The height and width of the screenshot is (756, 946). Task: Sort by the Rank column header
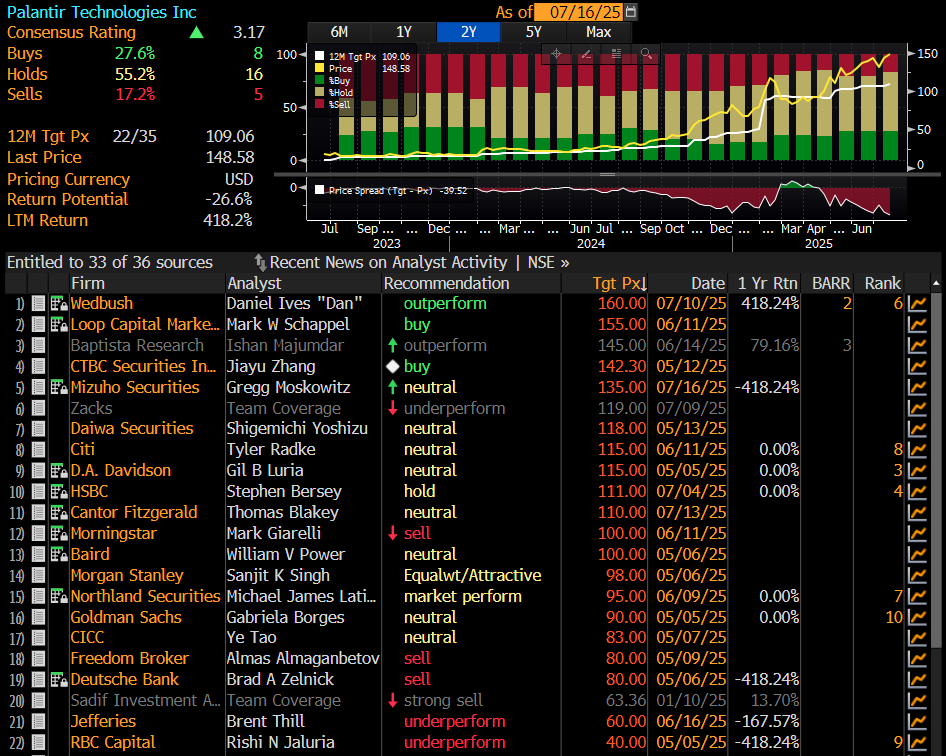pos(883,283)
